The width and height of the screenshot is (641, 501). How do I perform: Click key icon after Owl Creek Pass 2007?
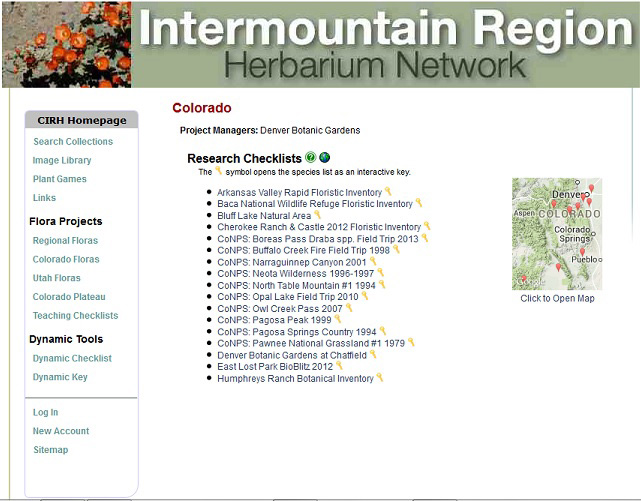pyautogui.click(x=349, y=308)
